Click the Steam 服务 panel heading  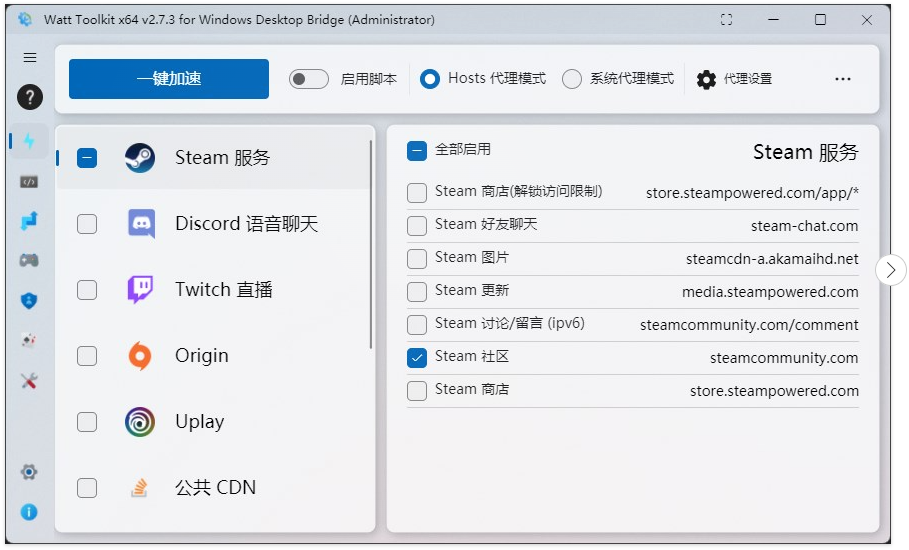[x=805, y=152]
